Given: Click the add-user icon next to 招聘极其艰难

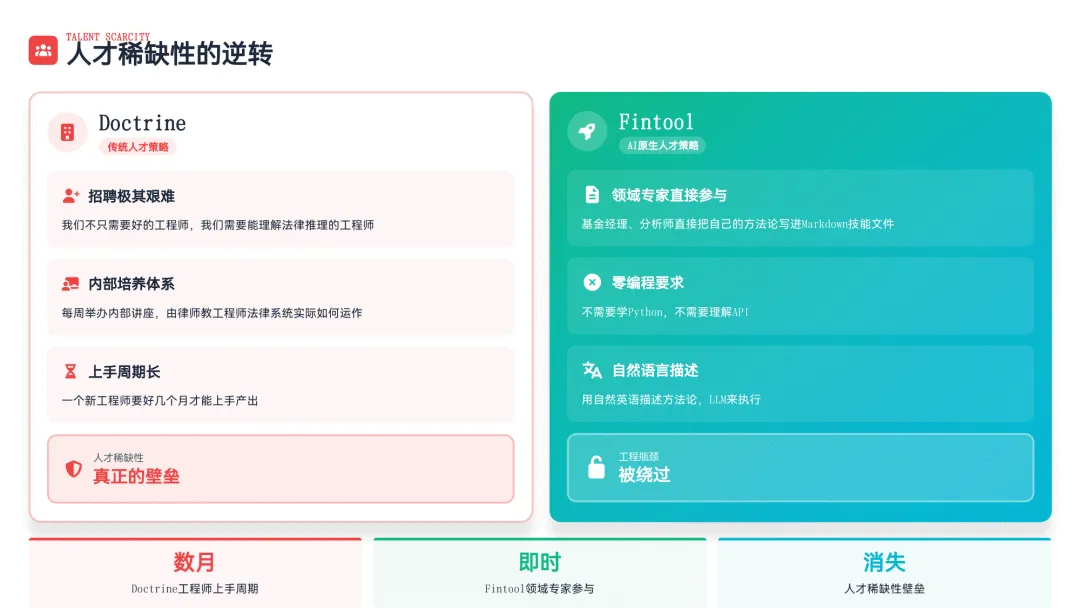Looking at the screenshot, I should tap(71, 196).
